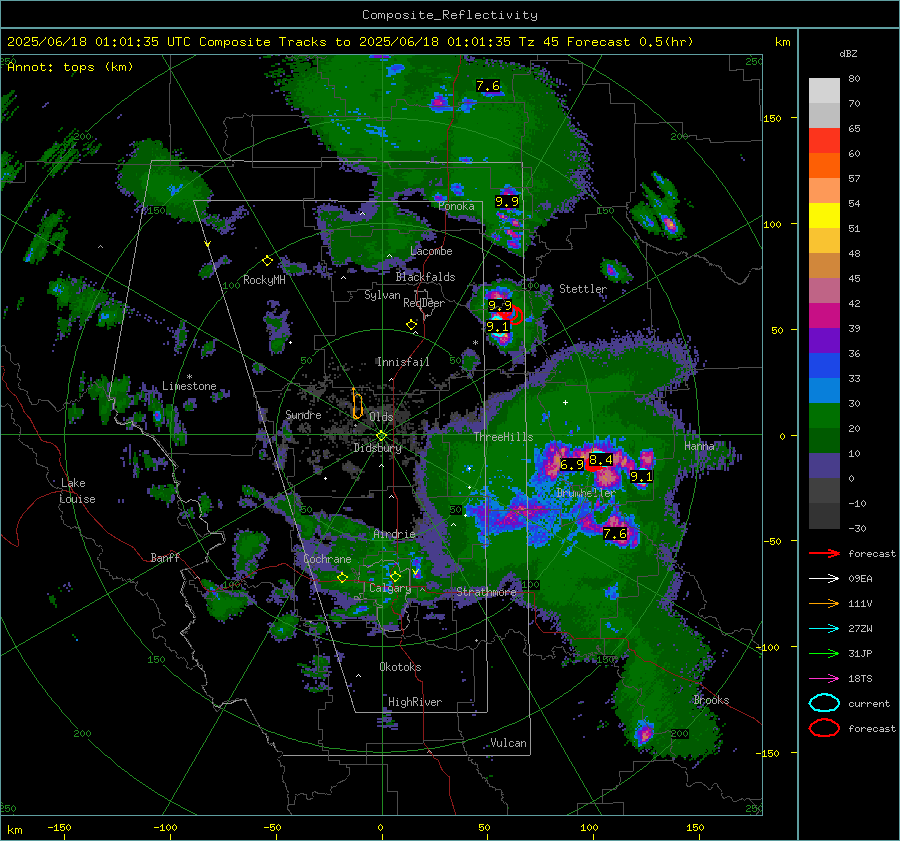Click the Strathmore city label
The height and width of the screenshot is (841, 900).
pyautogui.click(x=486, y=592)
